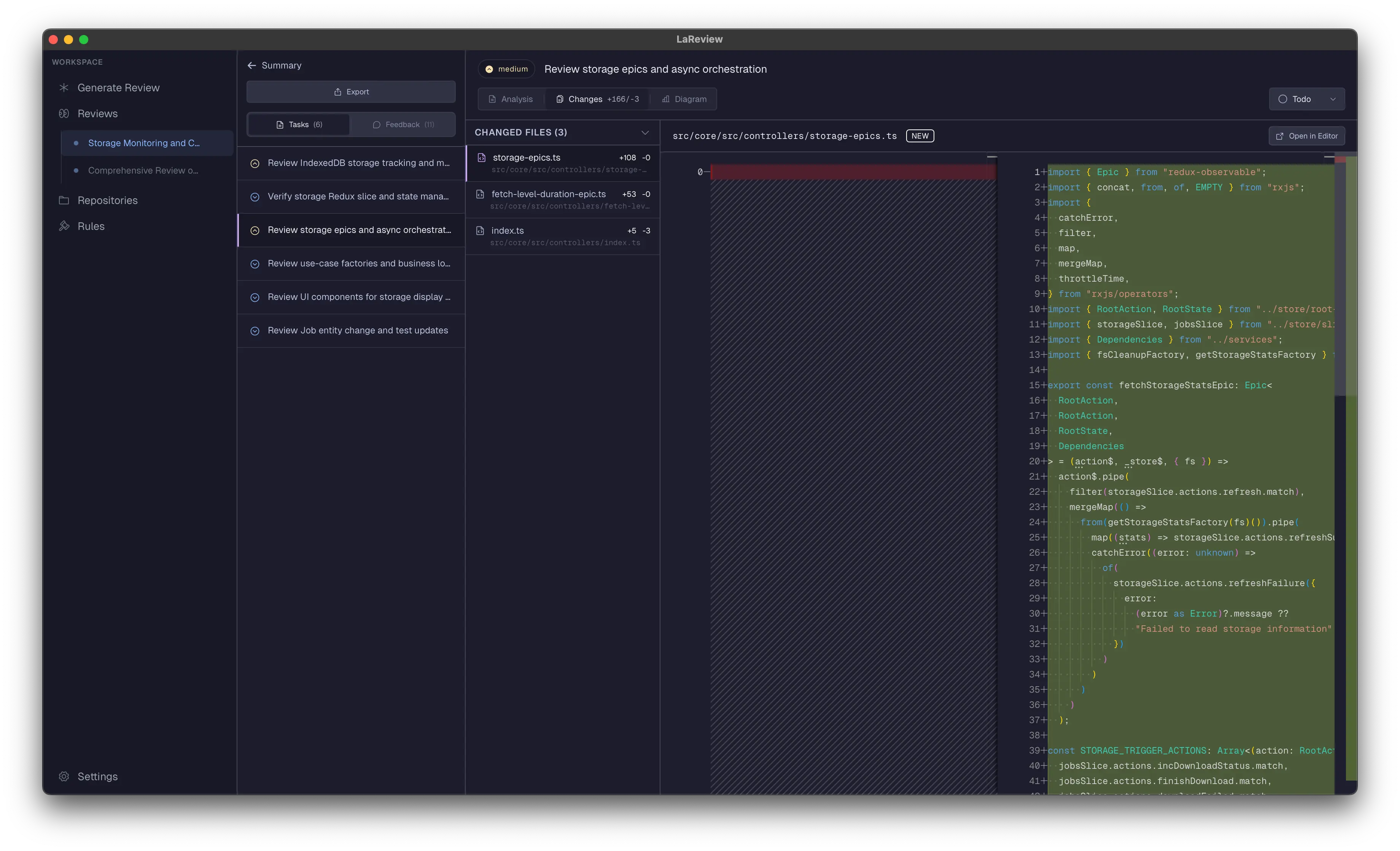Click the file path src/core/src/controllers/storage-epics.ts
This screenshot has height=851, width=1400.
(x=784, y=136)
